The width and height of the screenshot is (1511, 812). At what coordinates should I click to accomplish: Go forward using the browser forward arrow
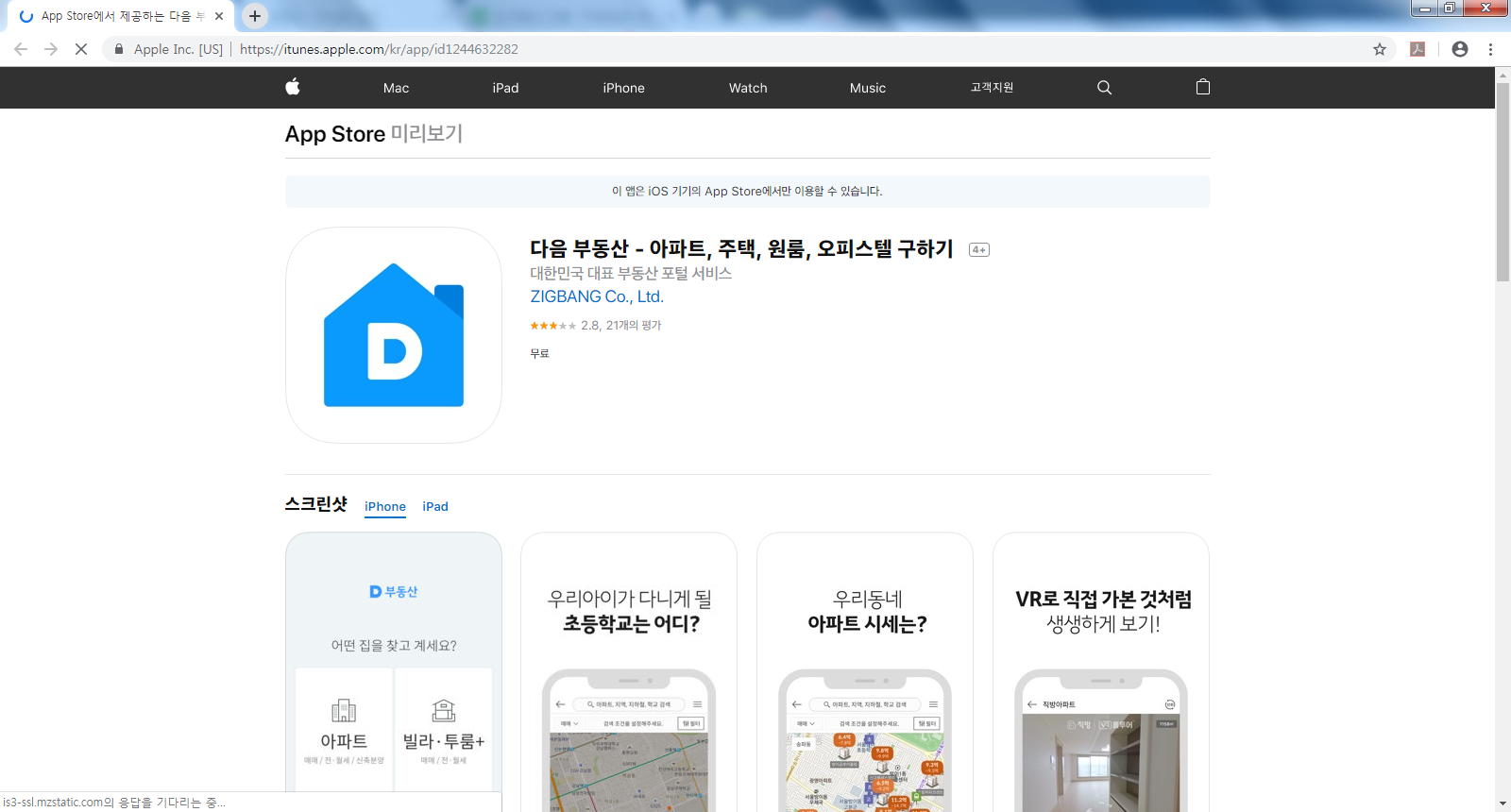coord(51,49)
